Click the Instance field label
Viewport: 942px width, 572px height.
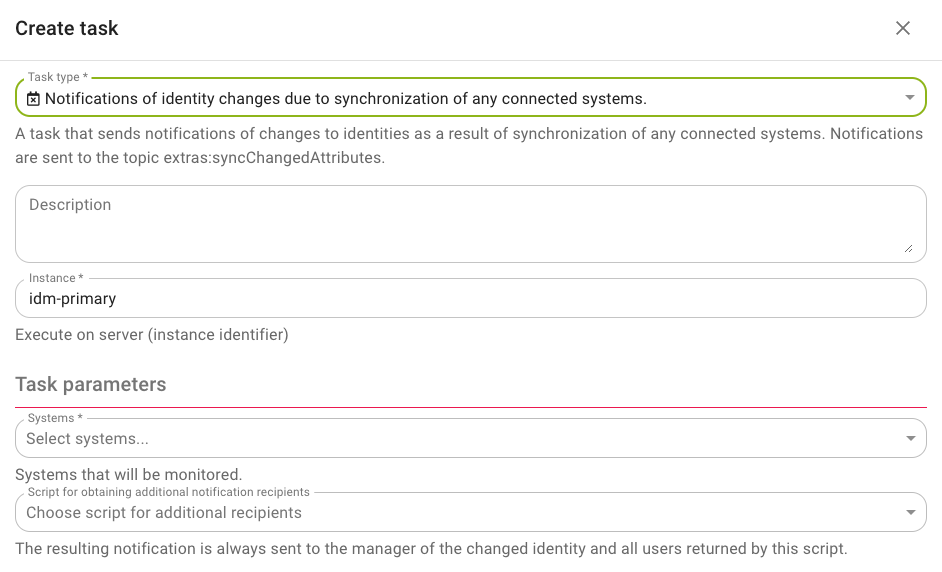[x=56, y=278]
